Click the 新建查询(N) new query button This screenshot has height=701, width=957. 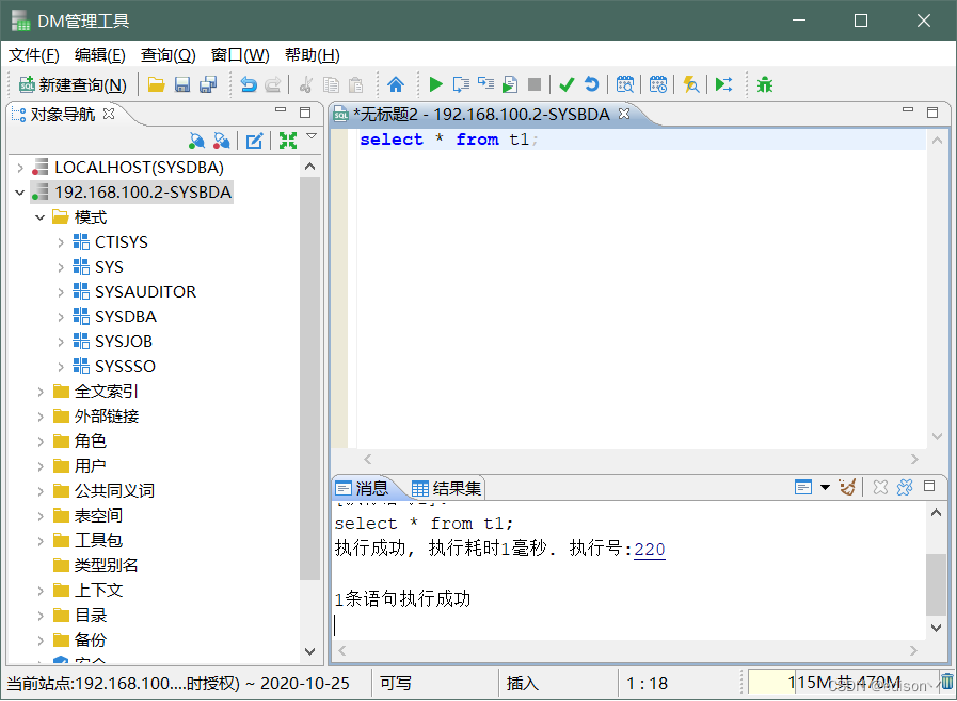point(73,85)
